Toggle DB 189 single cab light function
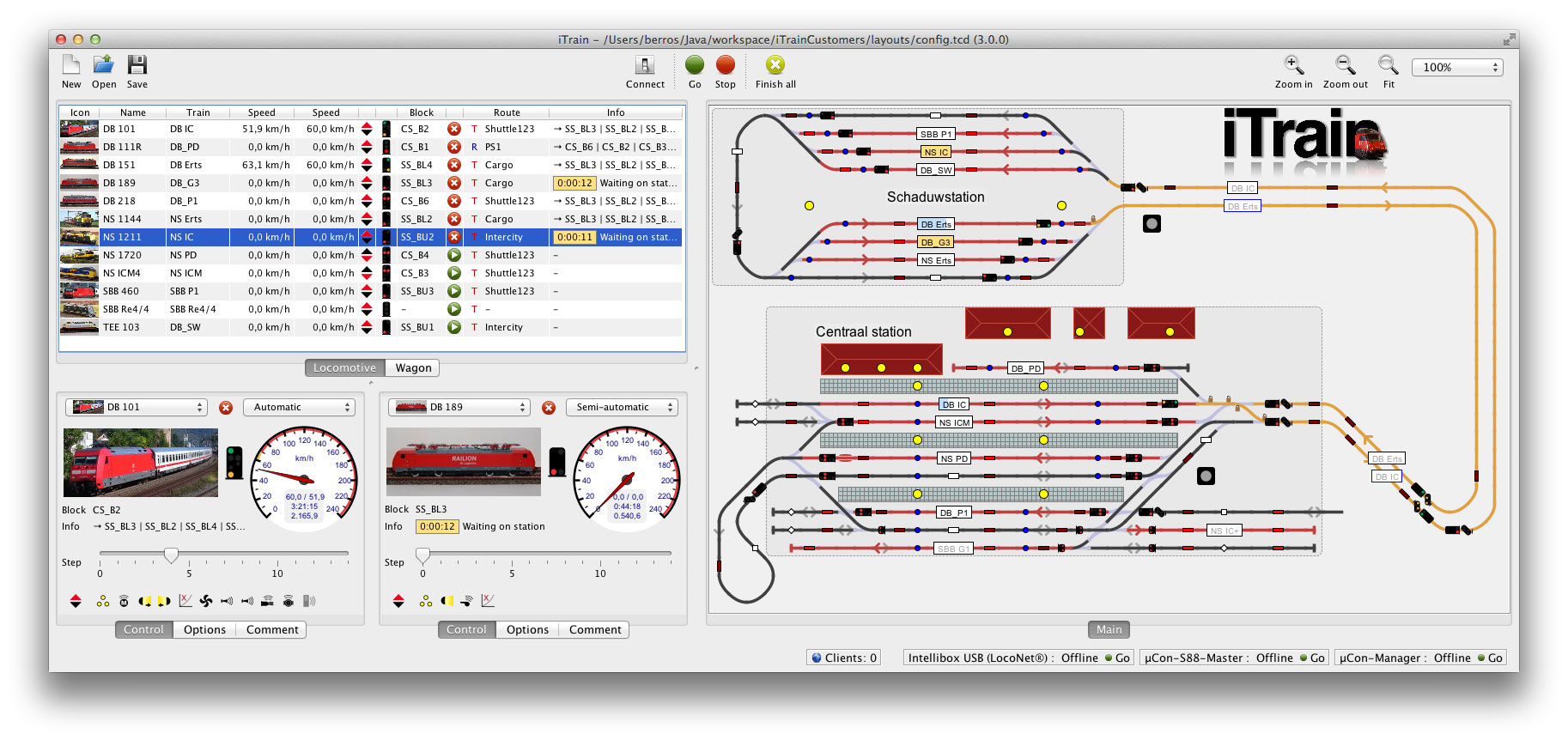 tap(447, 601)
